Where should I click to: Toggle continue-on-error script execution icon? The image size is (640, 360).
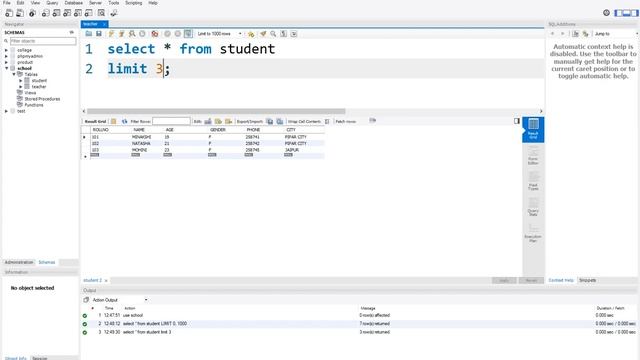pyautogui.click(x=155, y=34)
